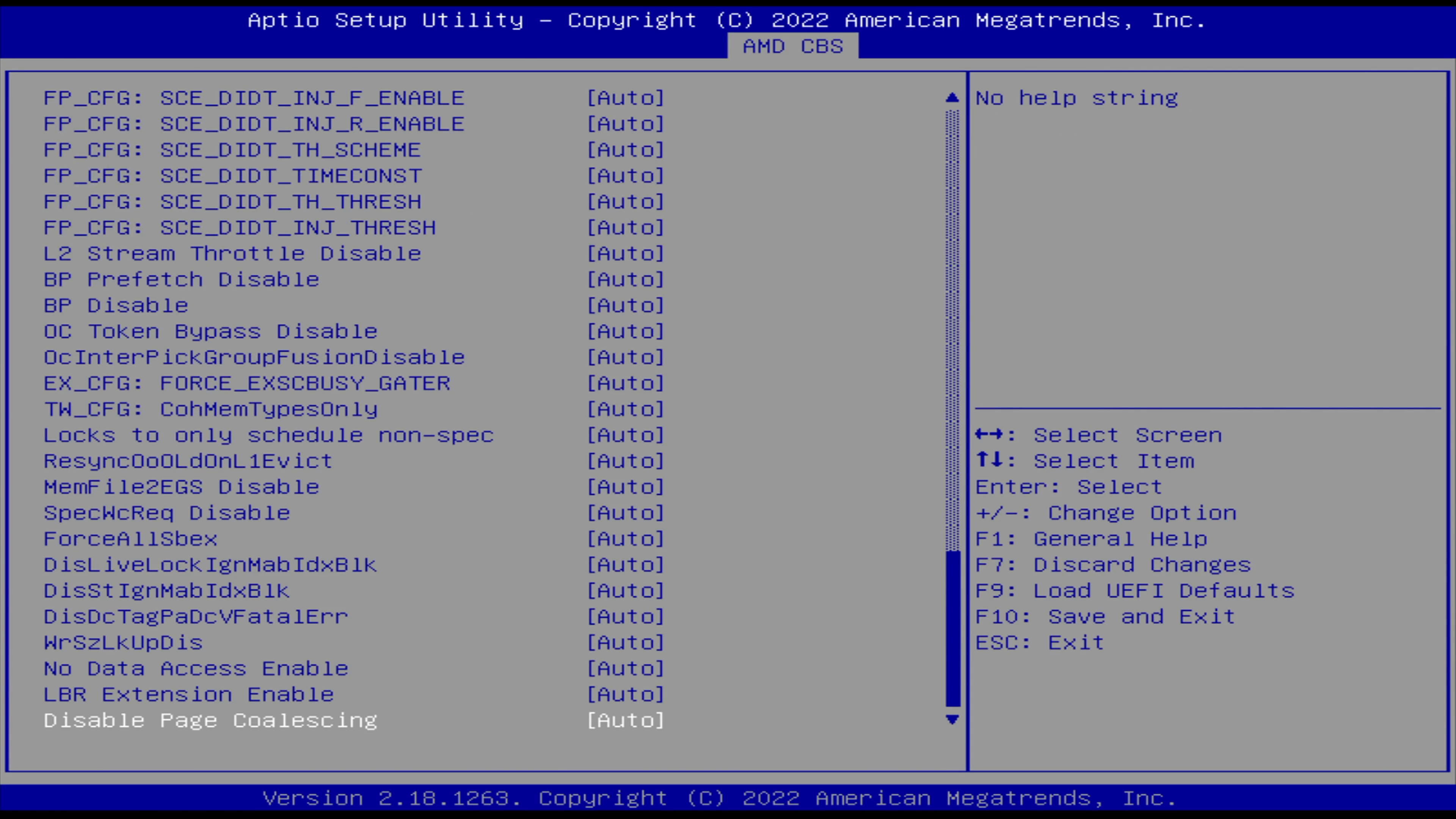Open the L2 Stream Throttle Disable value

click(x=626, y=253)
